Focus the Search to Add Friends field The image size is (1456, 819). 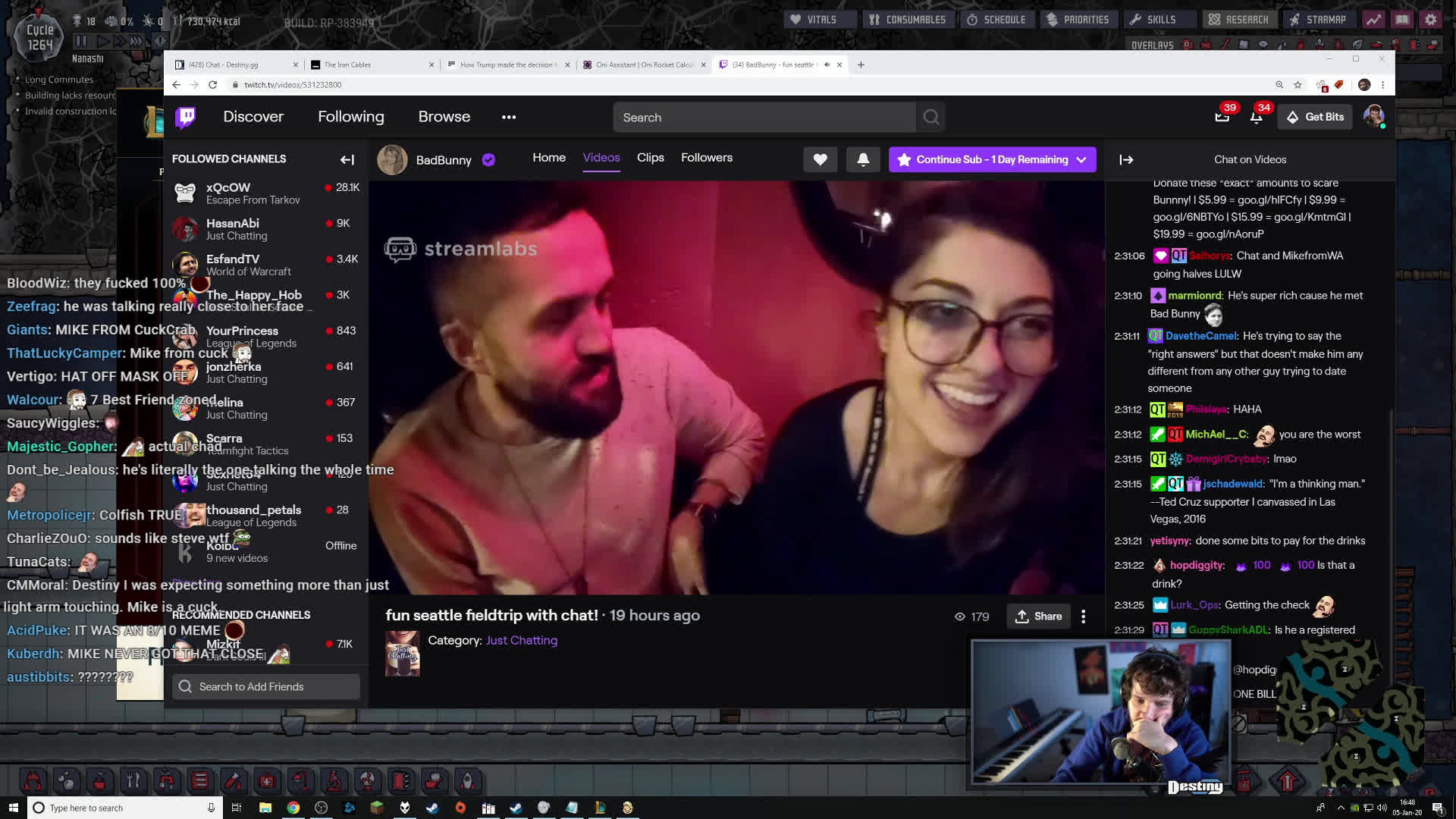coord(266,687)
